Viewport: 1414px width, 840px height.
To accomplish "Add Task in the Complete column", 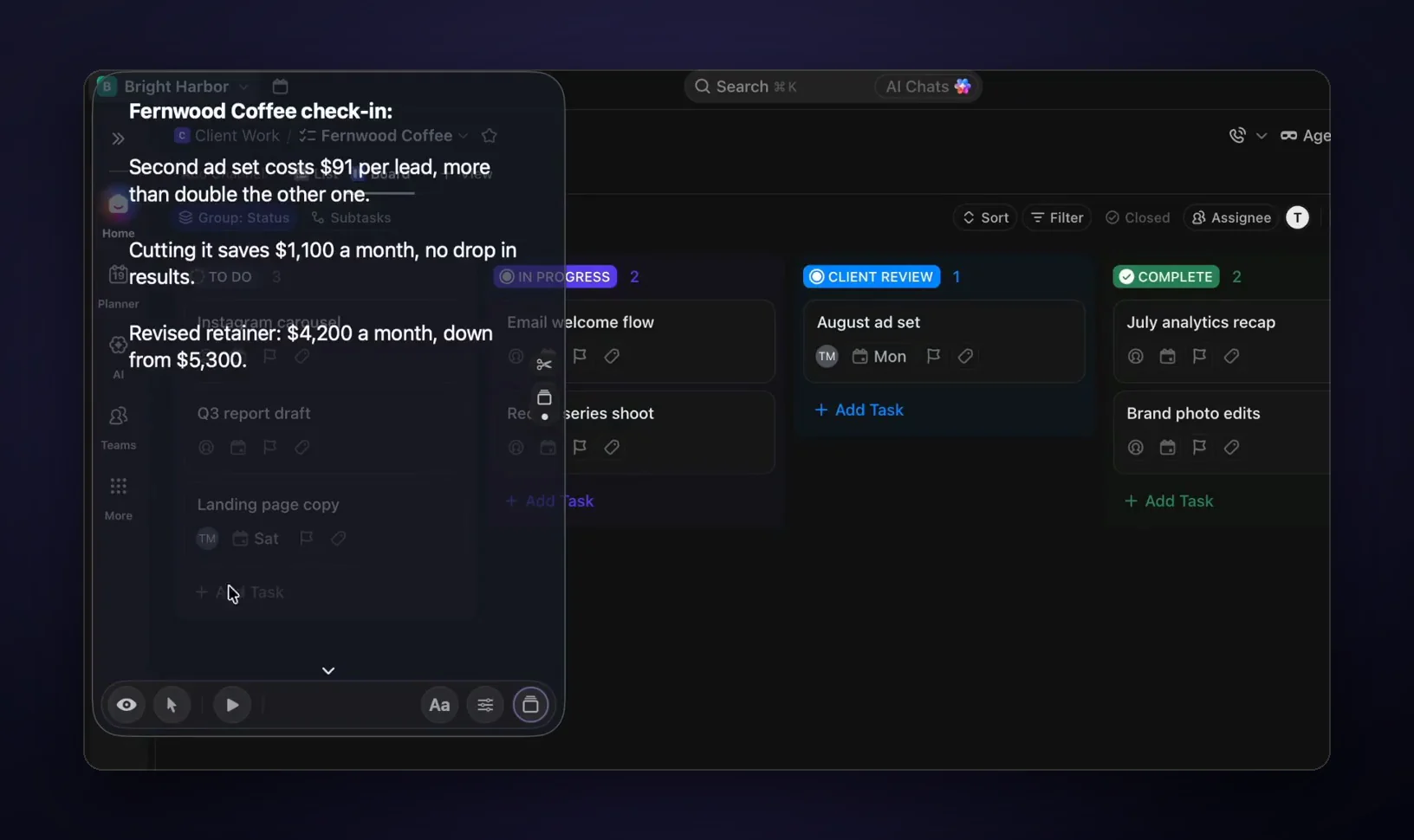I will (1169, 501).
